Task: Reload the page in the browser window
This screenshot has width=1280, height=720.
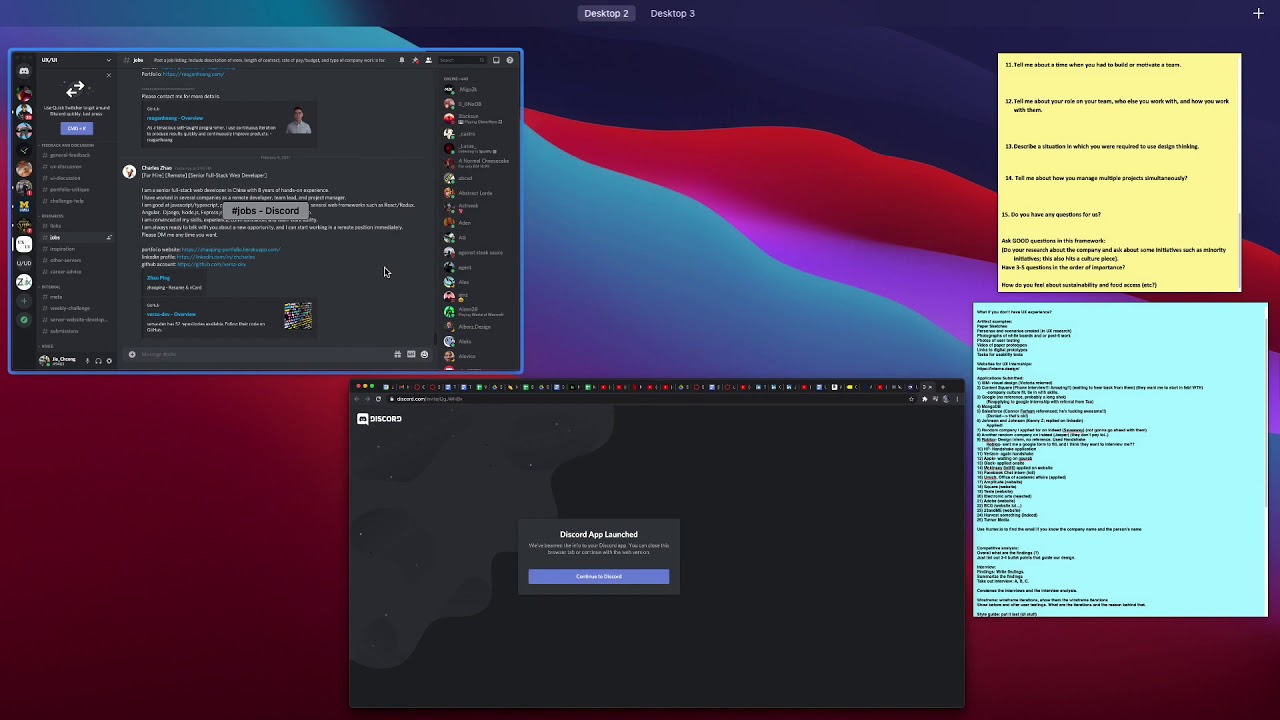Action: tap(378, 399)
